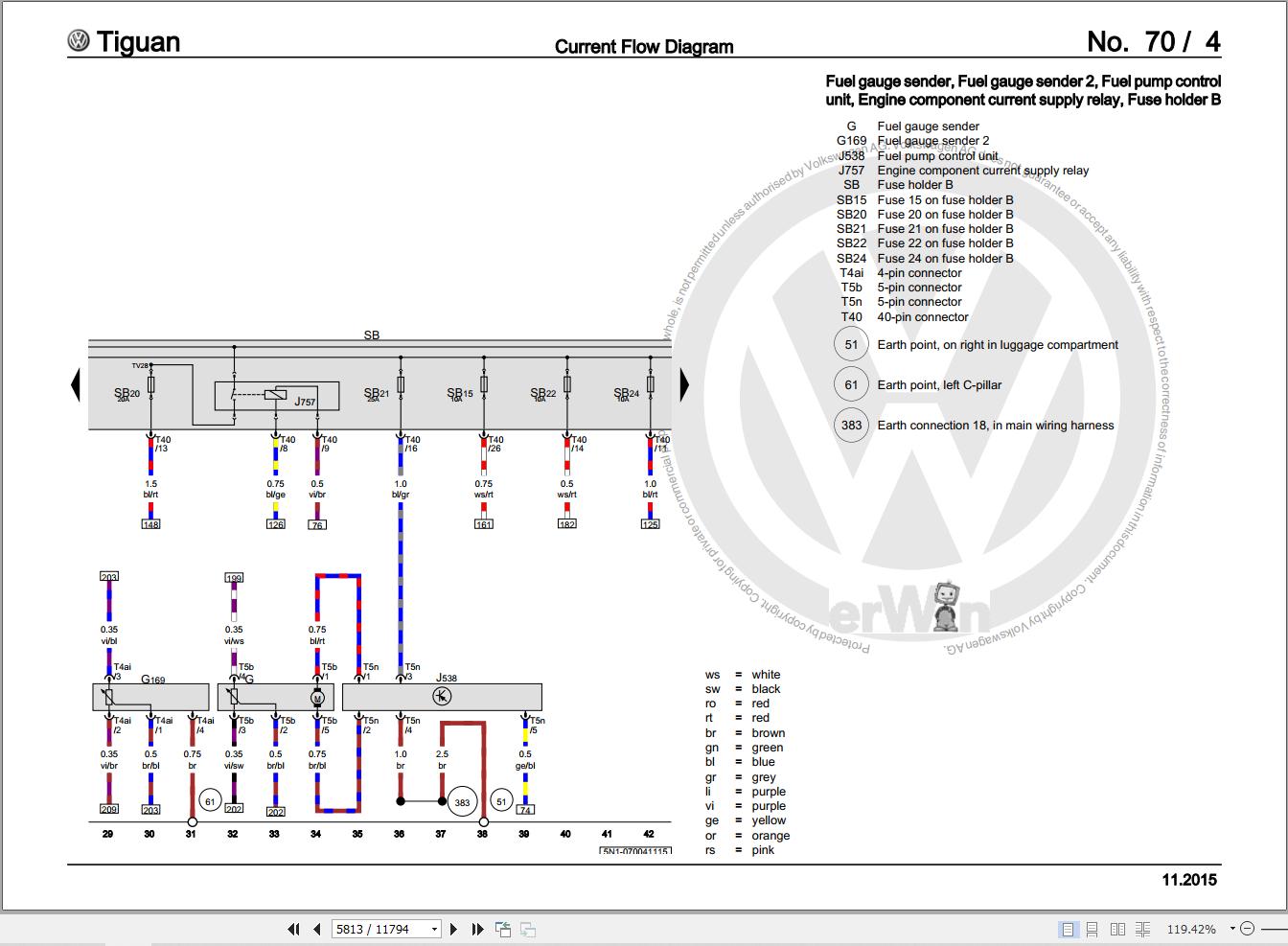Click the SB21 fuse label
Screen dimensions: 1288x946
pyautogui.click(x=377, y=394)
